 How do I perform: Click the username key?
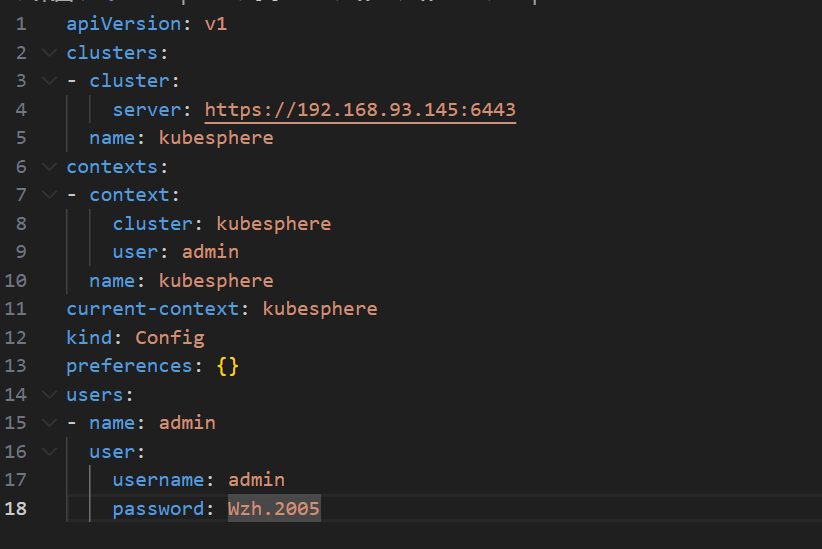pyautogui.click(x=158, y=480)
